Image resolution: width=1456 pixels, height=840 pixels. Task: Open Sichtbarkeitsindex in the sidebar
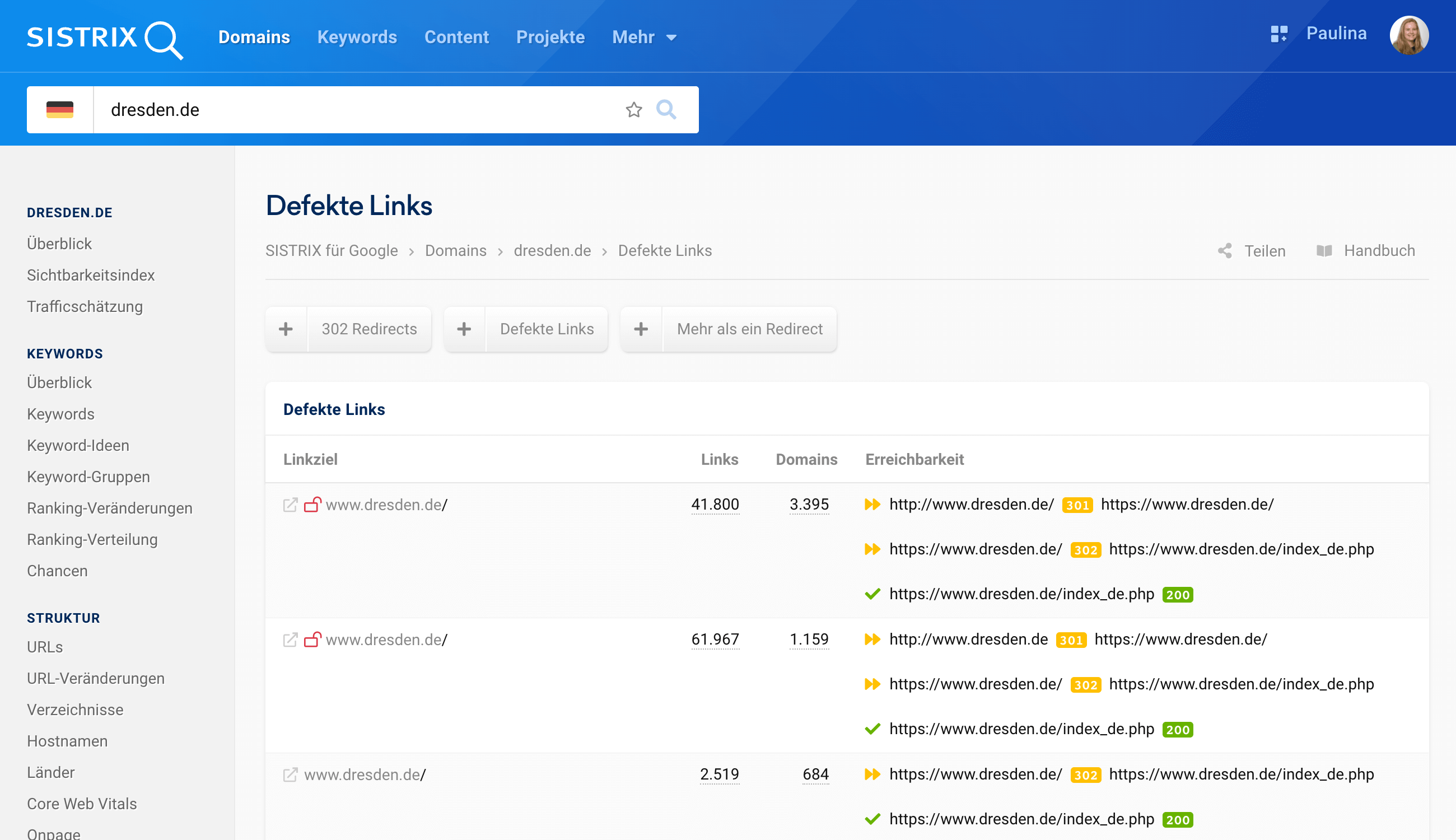point(91,275)
